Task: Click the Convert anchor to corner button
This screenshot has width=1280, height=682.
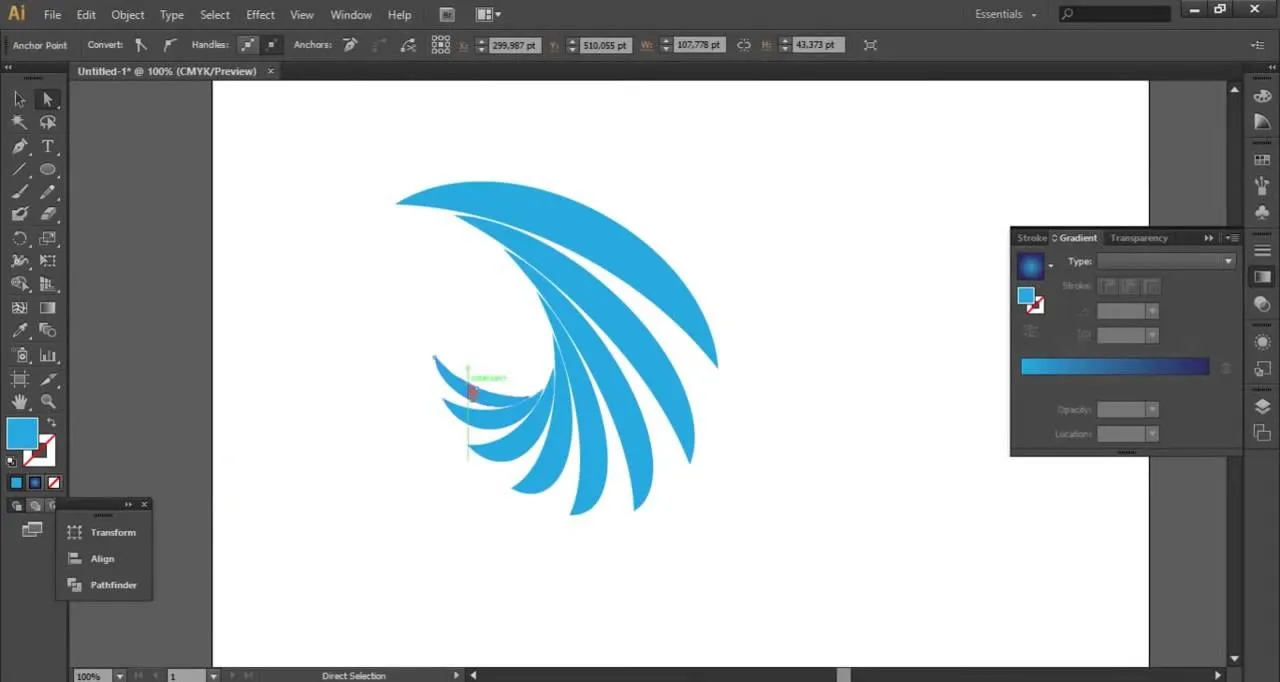Action: (x=141, y=45)
